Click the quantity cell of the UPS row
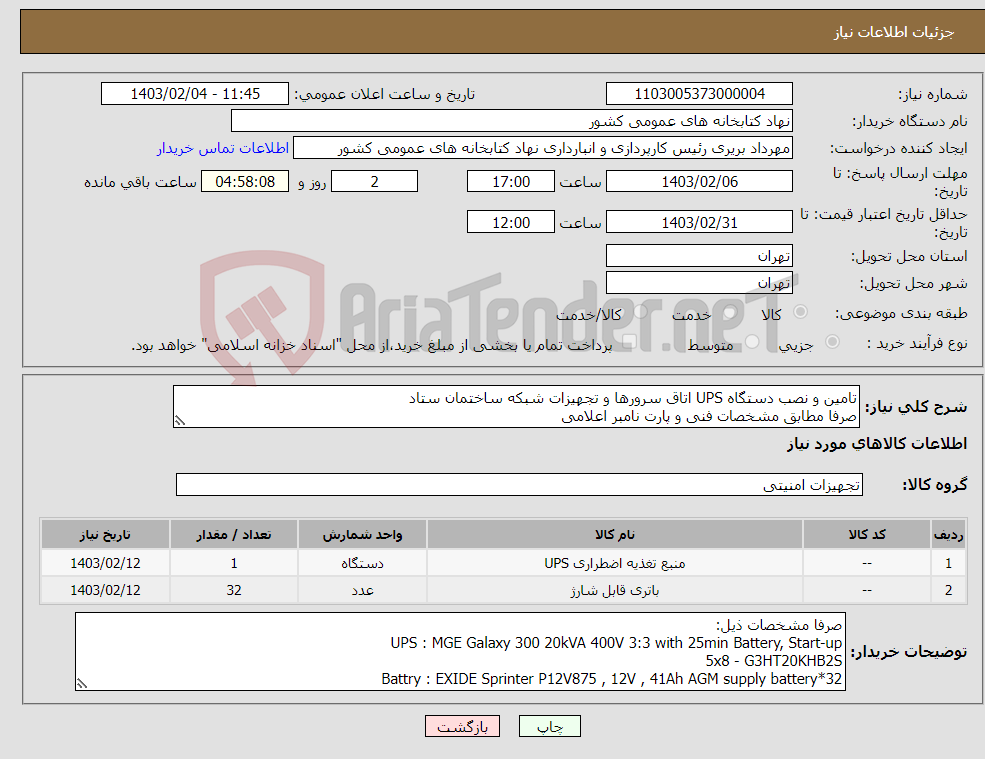Image resolution: width=985 pixels, height=759 pixels. pyautogui.click(x=234, y=563)
